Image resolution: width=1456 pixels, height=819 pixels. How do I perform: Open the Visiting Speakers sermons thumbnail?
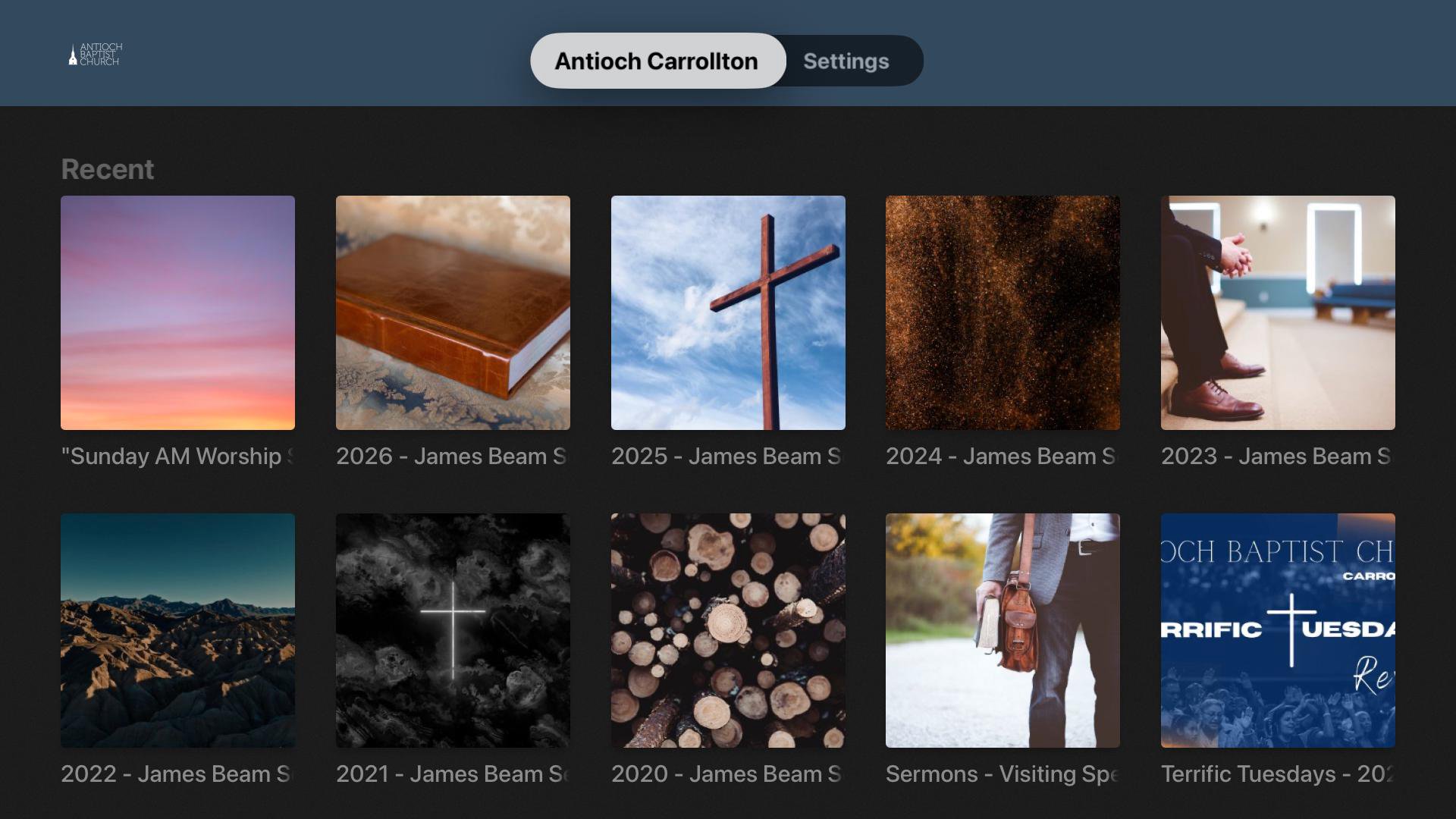click(1003, 630)
